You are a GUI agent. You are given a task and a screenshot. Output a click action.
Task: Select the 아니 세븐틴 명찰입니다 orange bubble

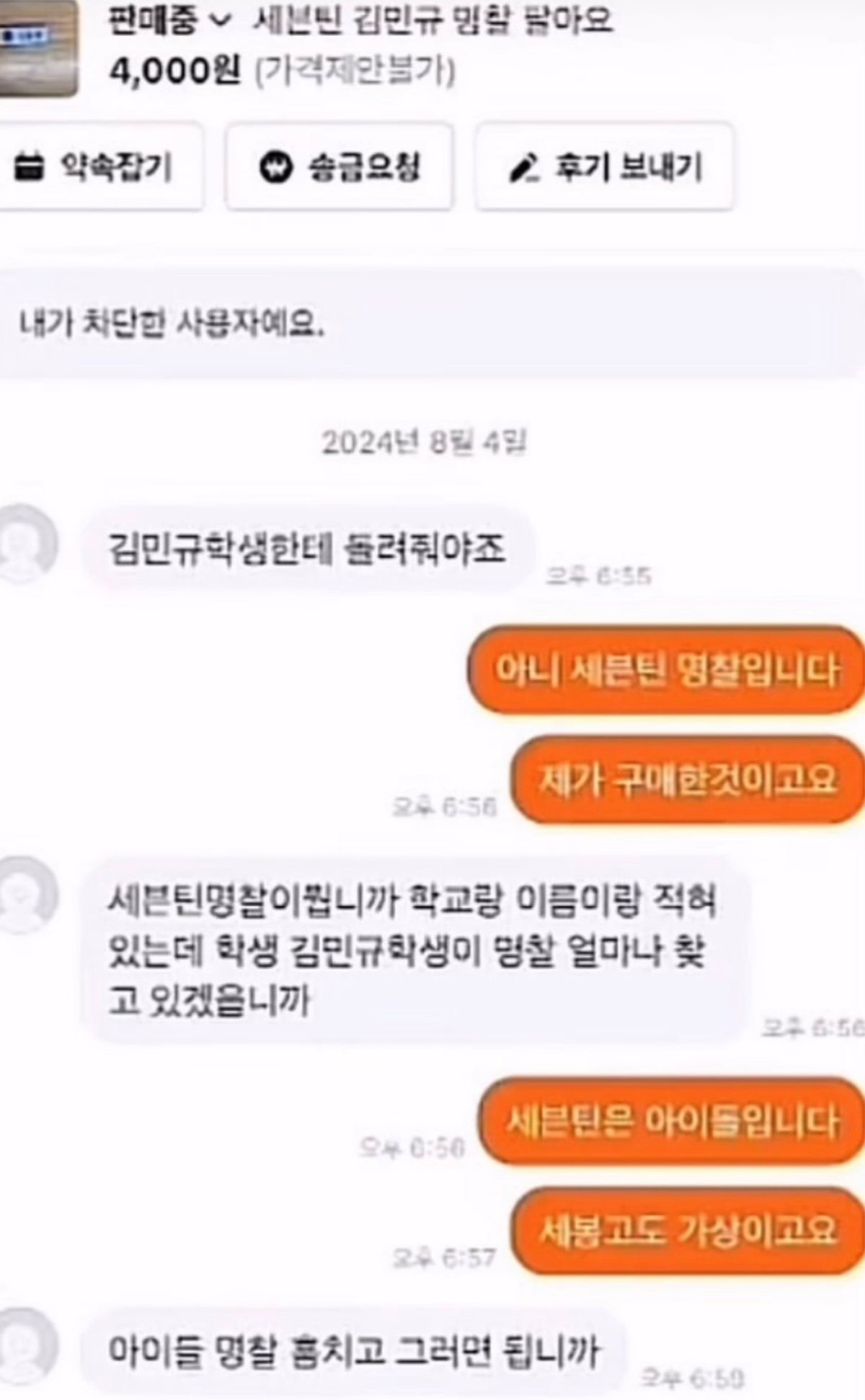click(x=666, y=669)
